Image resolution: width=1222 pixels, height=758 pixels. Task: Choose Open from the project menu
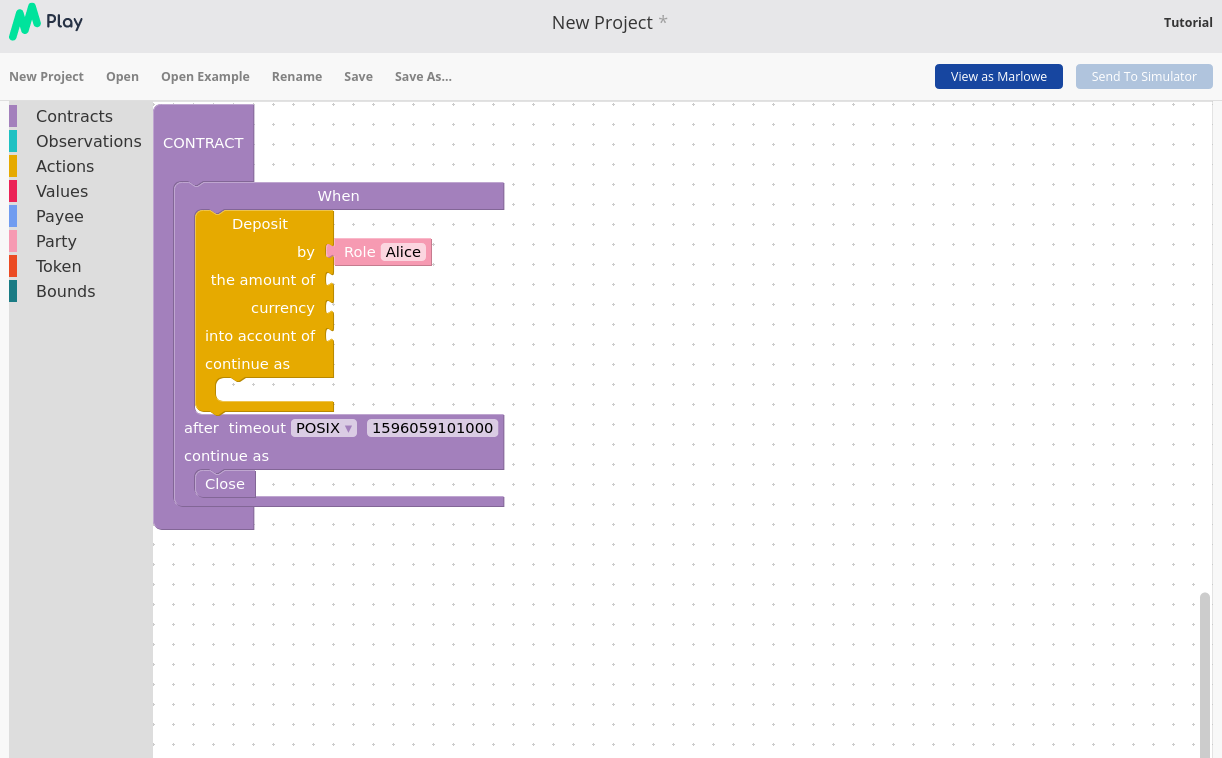point(122,76)
